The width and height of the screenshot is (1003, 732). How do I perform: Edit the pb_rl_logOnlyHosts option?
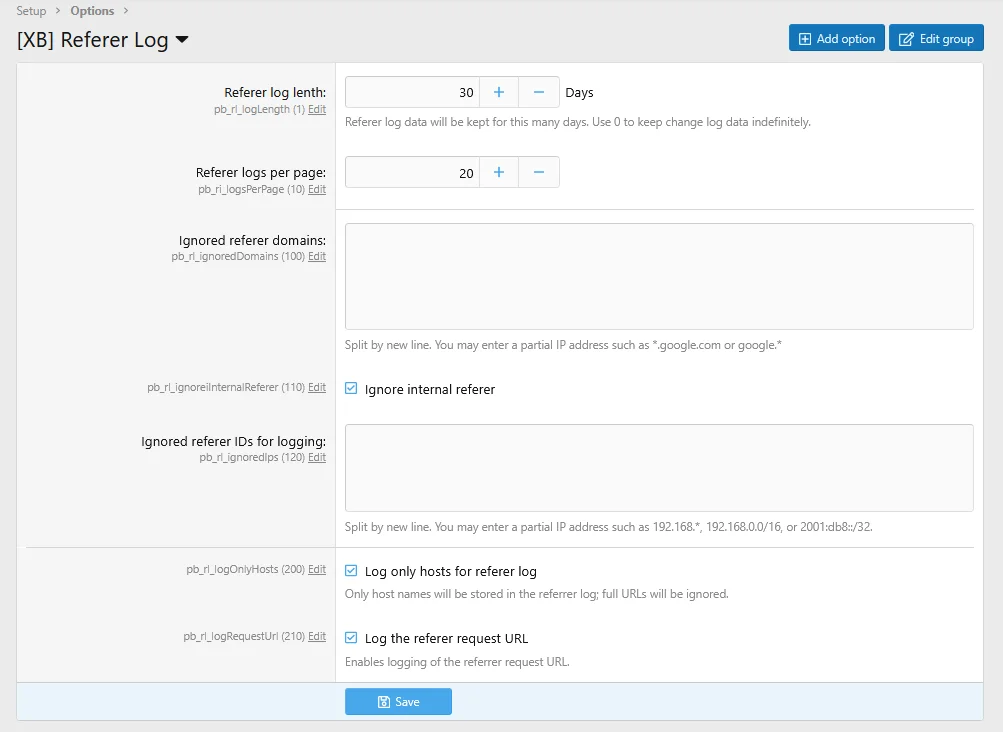point(317,570)
